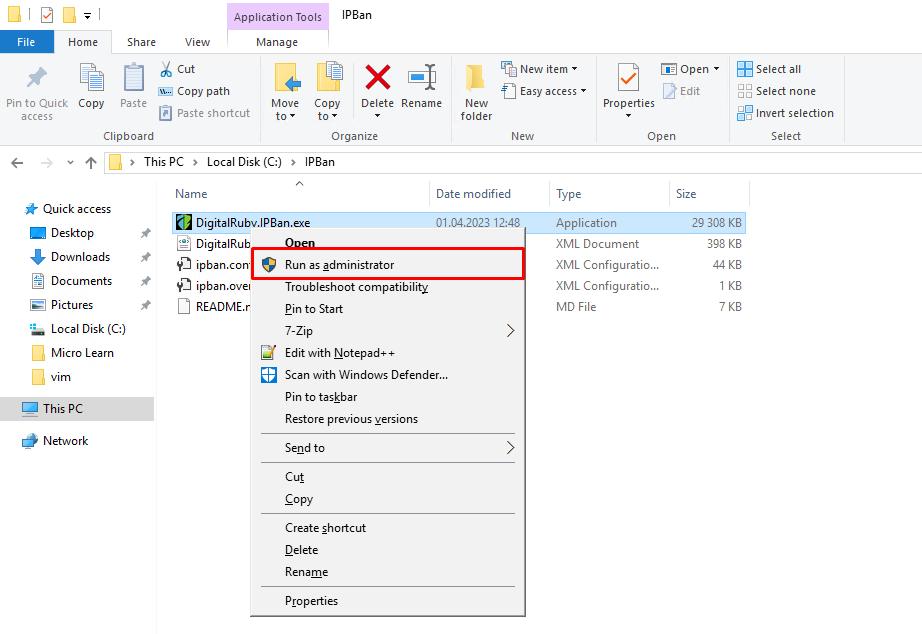Open Downloads in the navigation pane
Image resolution: width=922 pixels, height=634 pixels.
[x=80, y=257]
